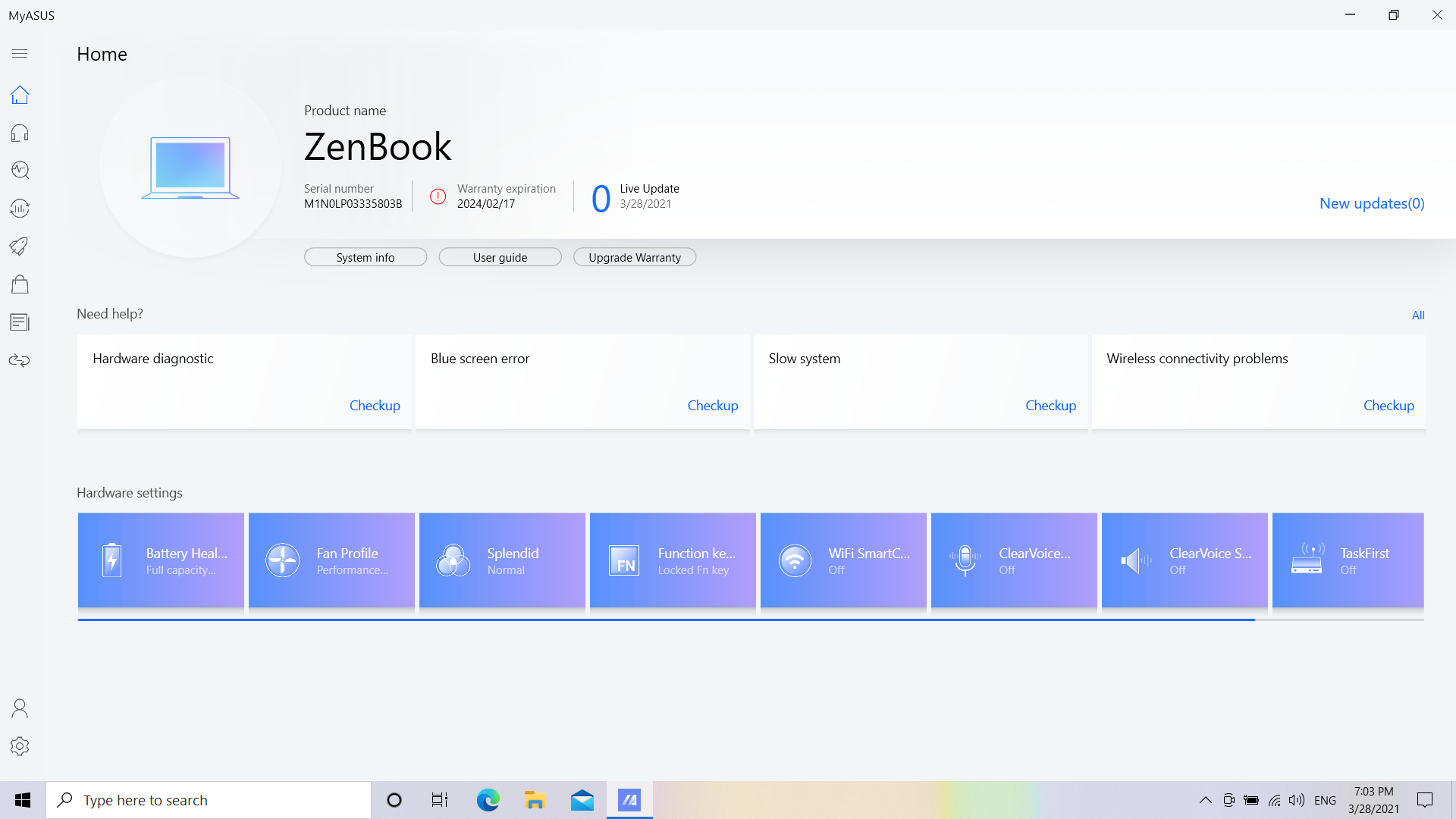Open the hamburger navigation menu
The height and width of the screenshot is (819, 1456).
tap(20, 54)
